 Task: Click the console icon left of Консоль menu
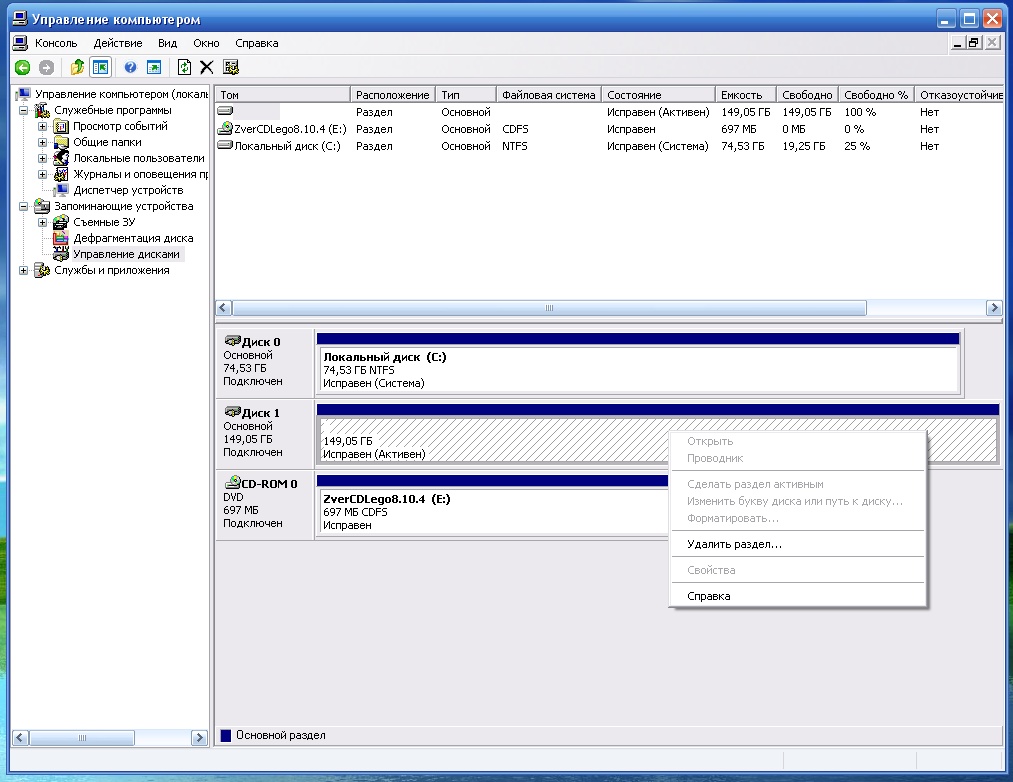tap(21, 43)
